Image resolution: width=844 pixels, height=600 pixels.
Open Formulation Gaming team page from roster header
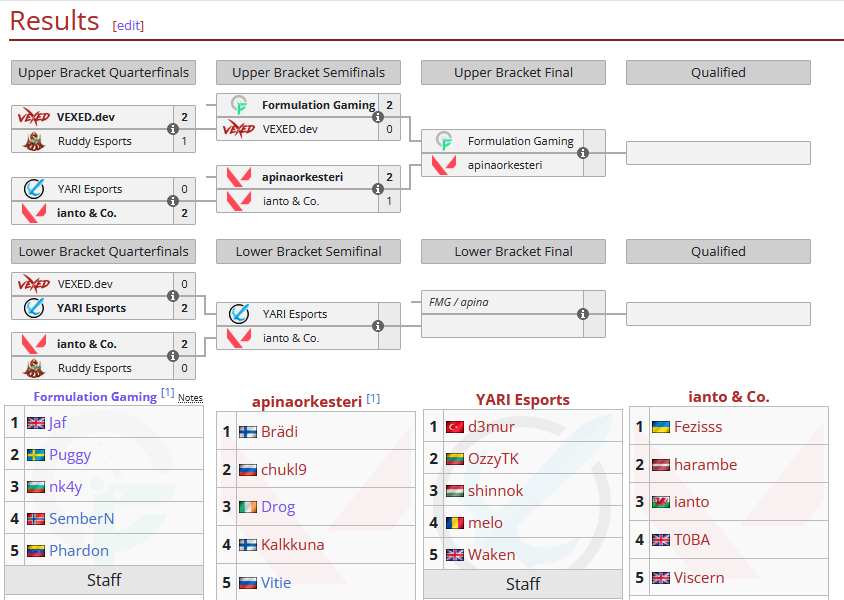tap(95, 397)
